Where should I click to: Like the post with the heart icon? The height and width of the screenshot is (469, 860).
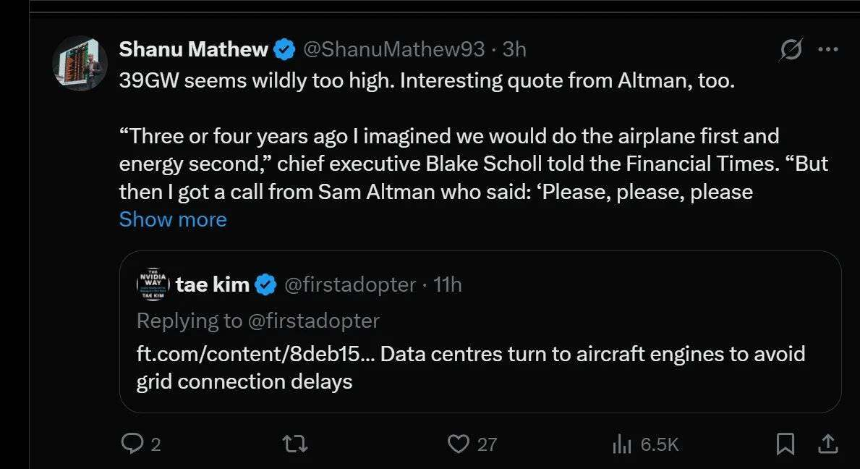458,443
